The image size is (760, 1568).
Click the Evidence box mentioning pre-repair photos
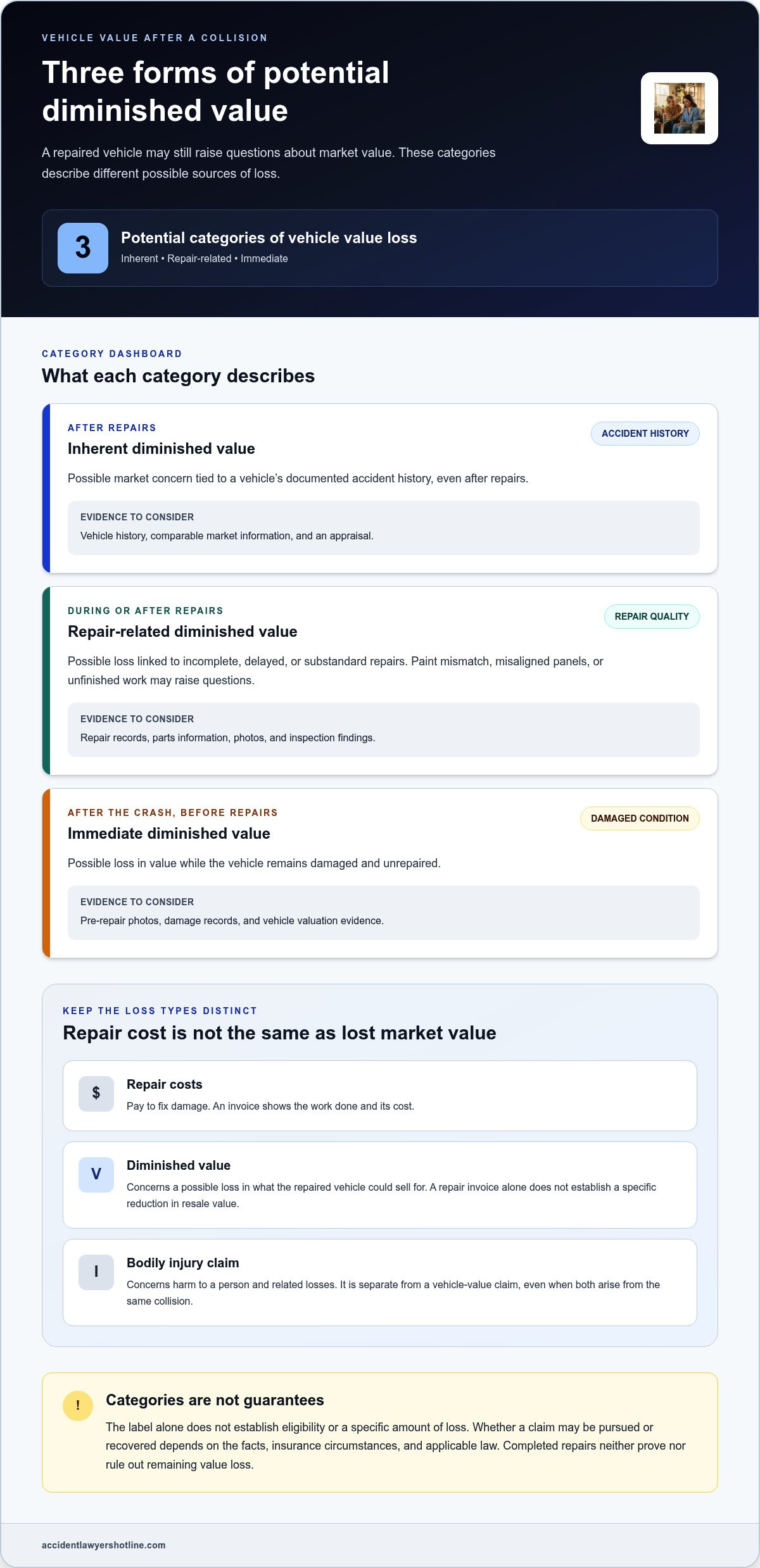(384, 913)
